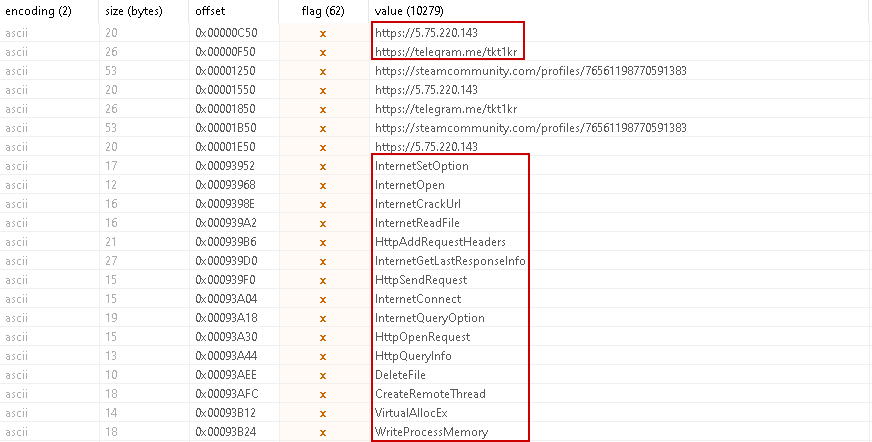Click the flag x in the WriteProcessMemory row
The width and height of the screenshot is (872, 442).
click(323, 432)
